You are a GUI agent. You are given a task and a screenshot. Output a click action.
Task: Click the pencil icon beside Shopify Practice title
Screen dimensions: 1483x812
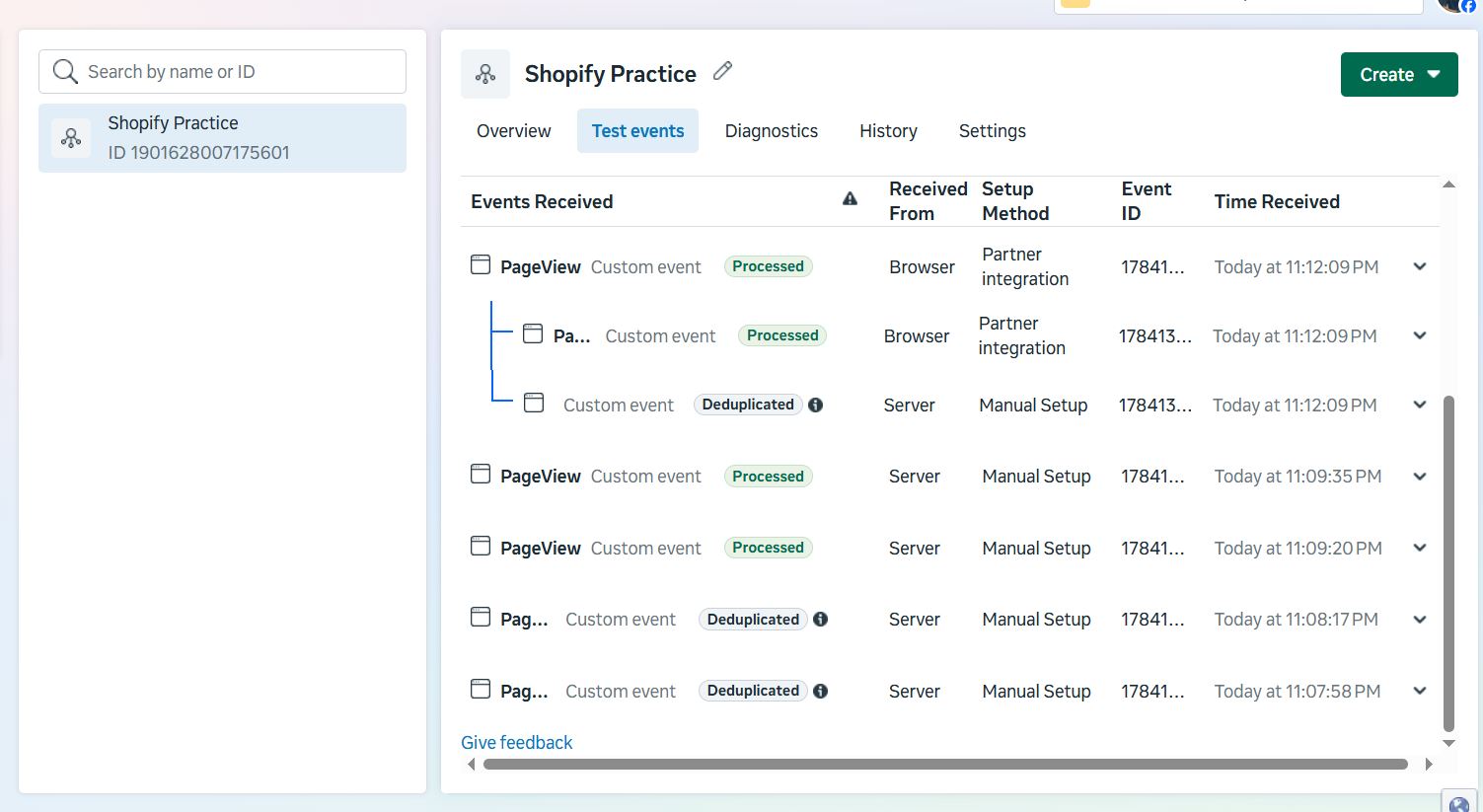point(723,71)
